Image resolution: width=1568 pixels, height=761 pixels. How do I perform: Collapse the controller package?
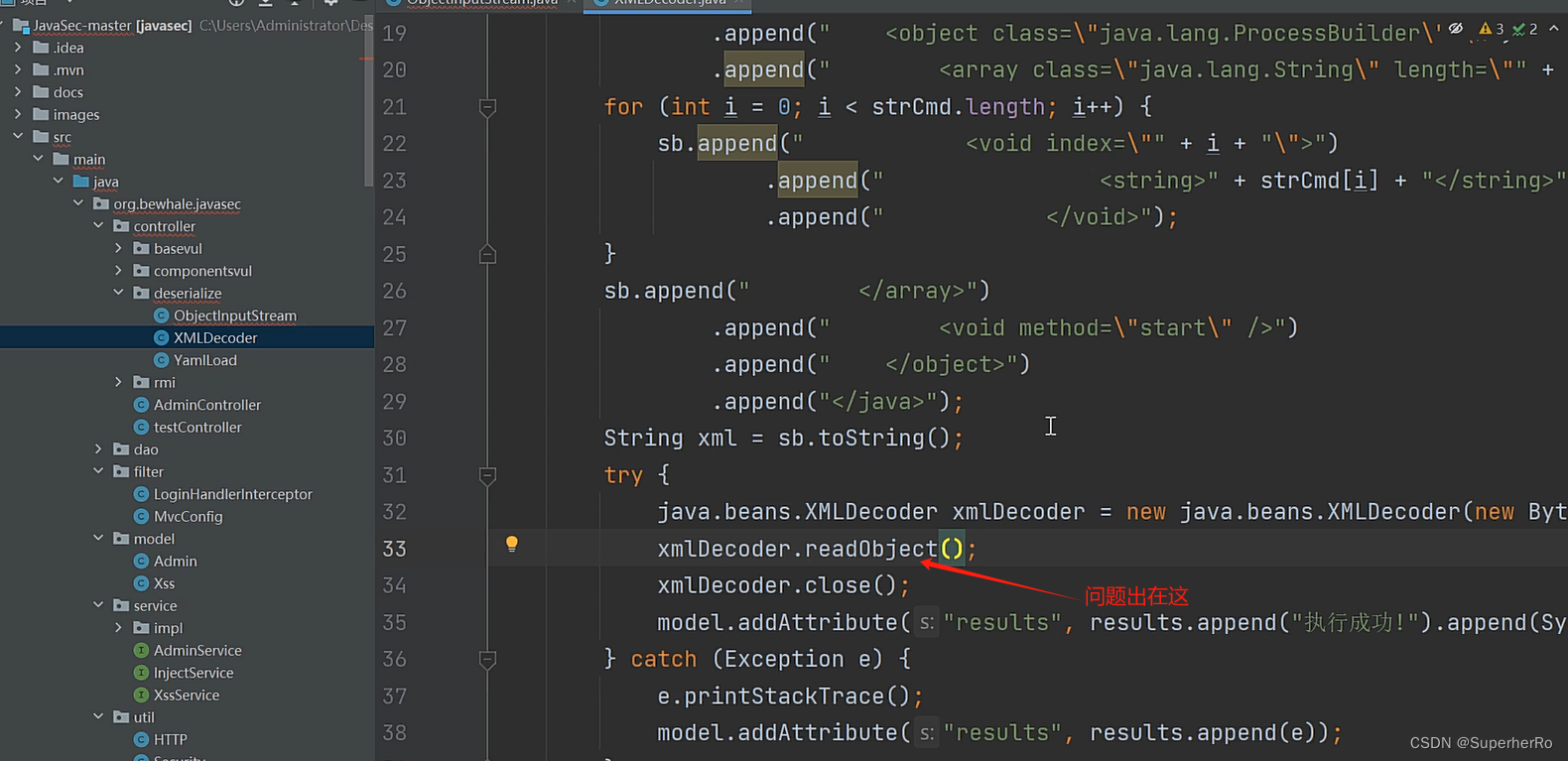(98, 226)
